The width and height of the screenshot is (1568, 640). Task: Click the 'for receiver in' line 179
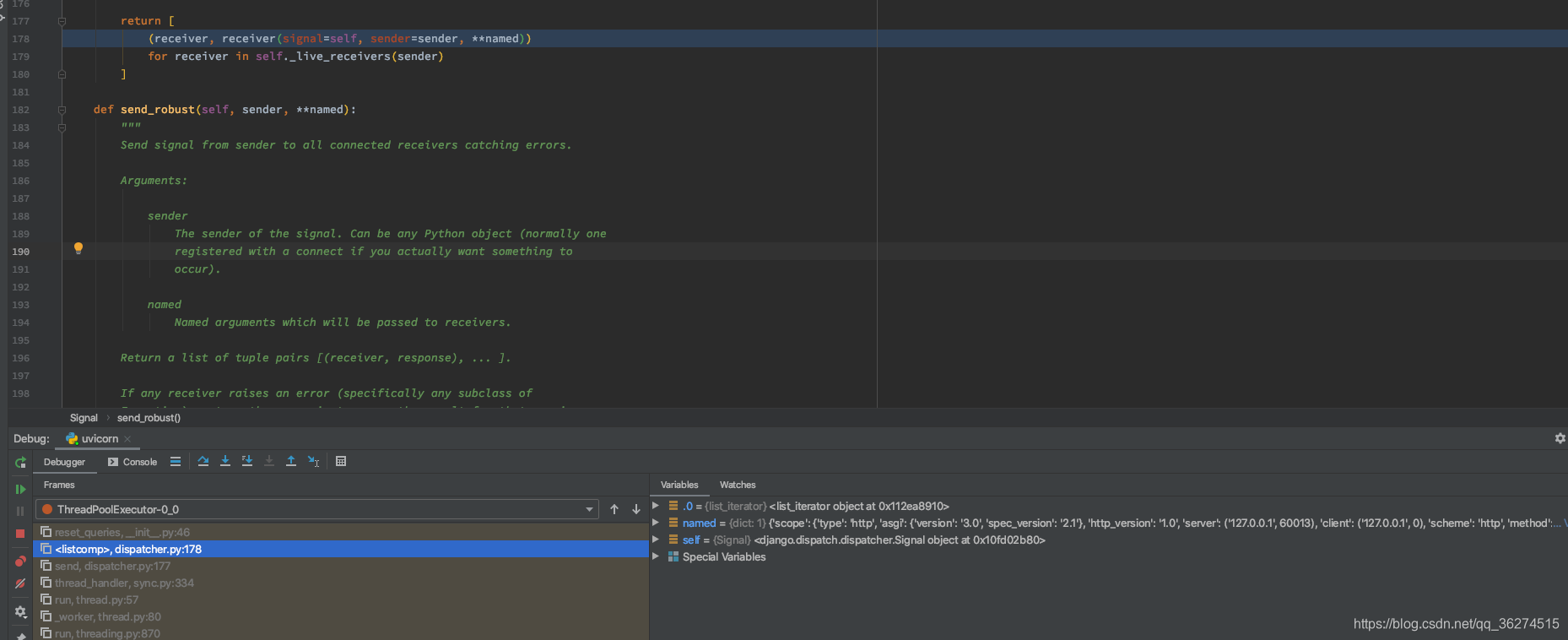click(x=295, y=57)
